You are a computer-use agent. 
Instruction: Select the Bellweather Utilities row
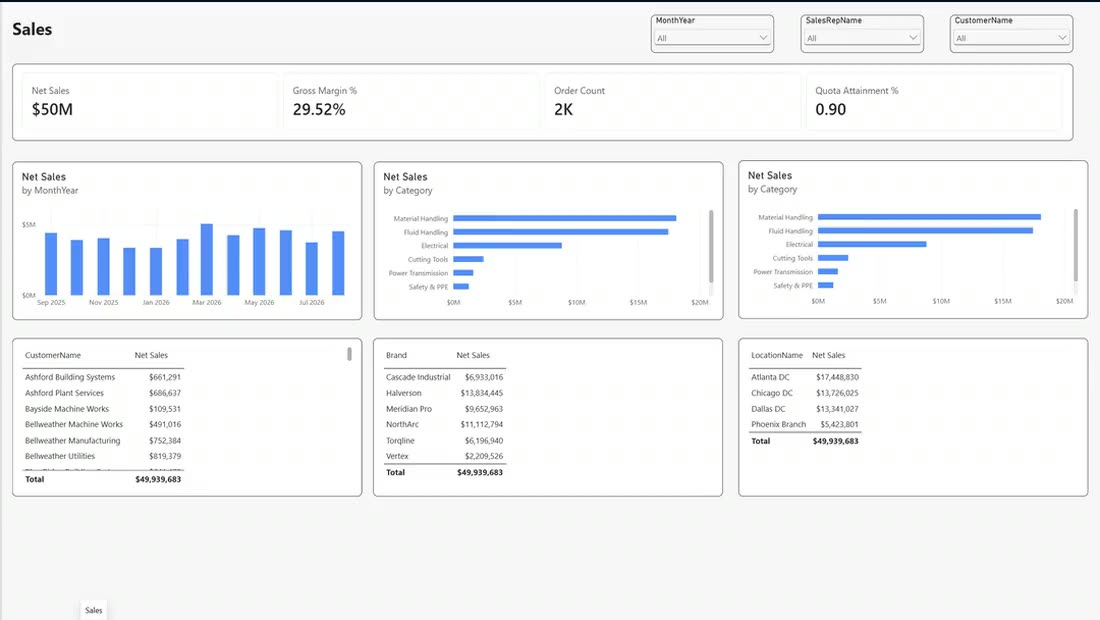(103, 456)
